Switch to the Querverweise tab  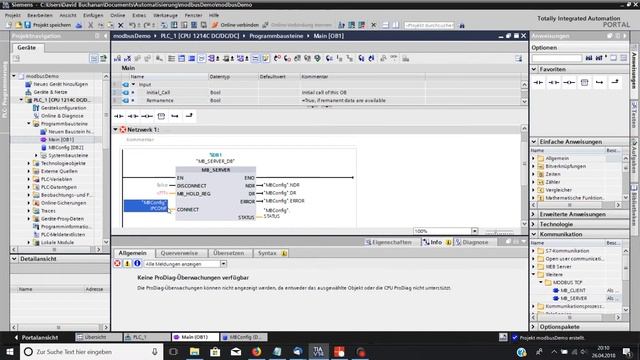click(179, 253)
